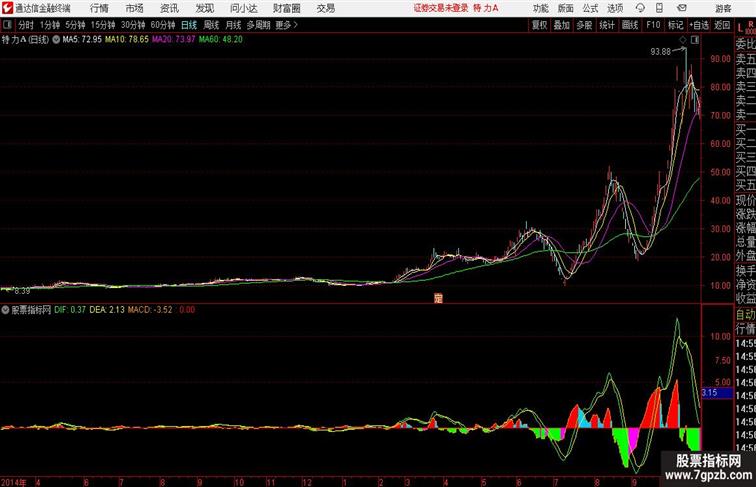This screenshot has width=756, height=487.
Task: Select the 周线 weekly chart tab
Action: pyautogui.click(x=211, y=25)
